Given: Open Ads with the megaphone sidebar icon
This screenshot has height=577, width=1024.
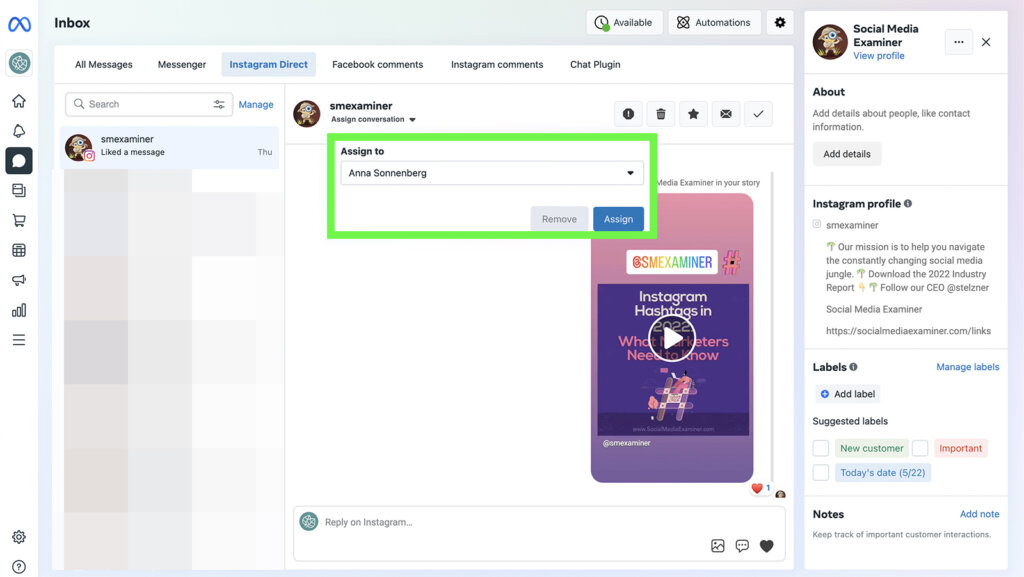Looking at the screenshot, I should [19, 280].
